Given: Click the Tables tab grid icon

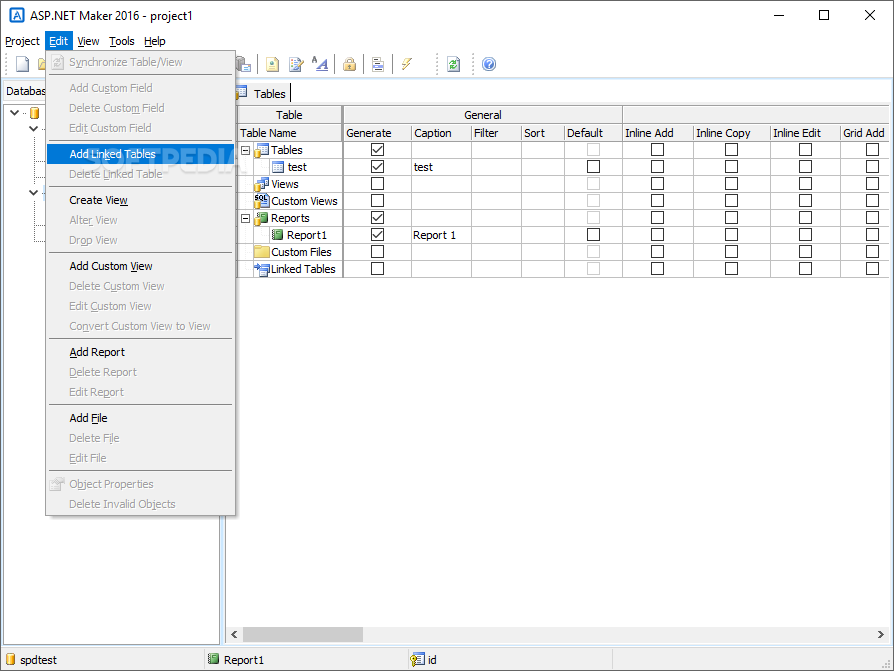Looking at the screenshot, I should 242,92.
